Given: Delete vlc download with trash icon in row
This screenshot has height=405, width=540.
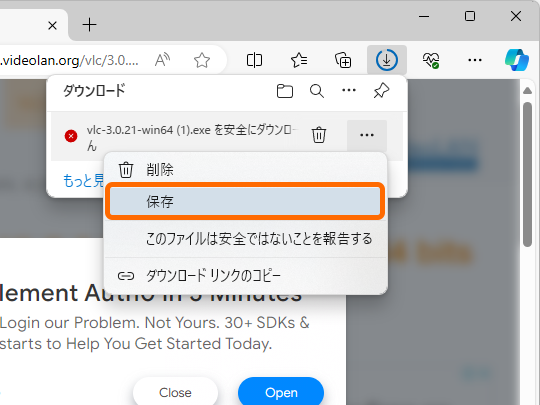Looking at the screenshot, I should [x=319, y=135].
